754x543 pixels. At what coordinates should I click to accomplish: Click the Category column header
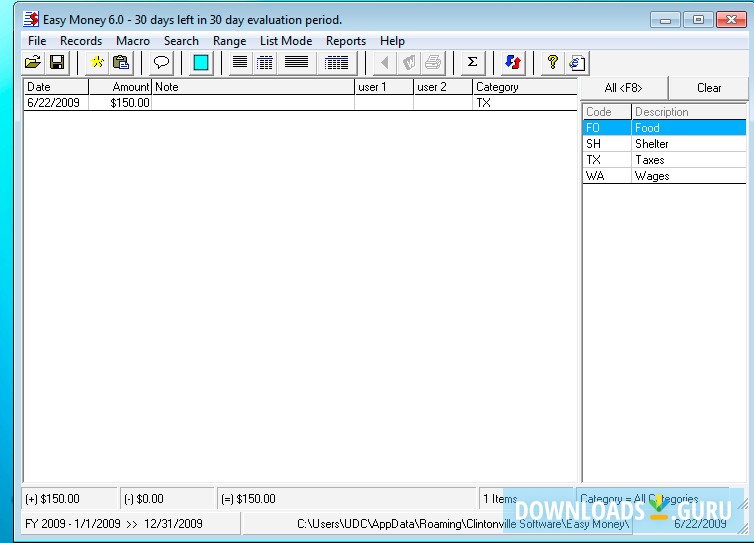pos(525,87)
